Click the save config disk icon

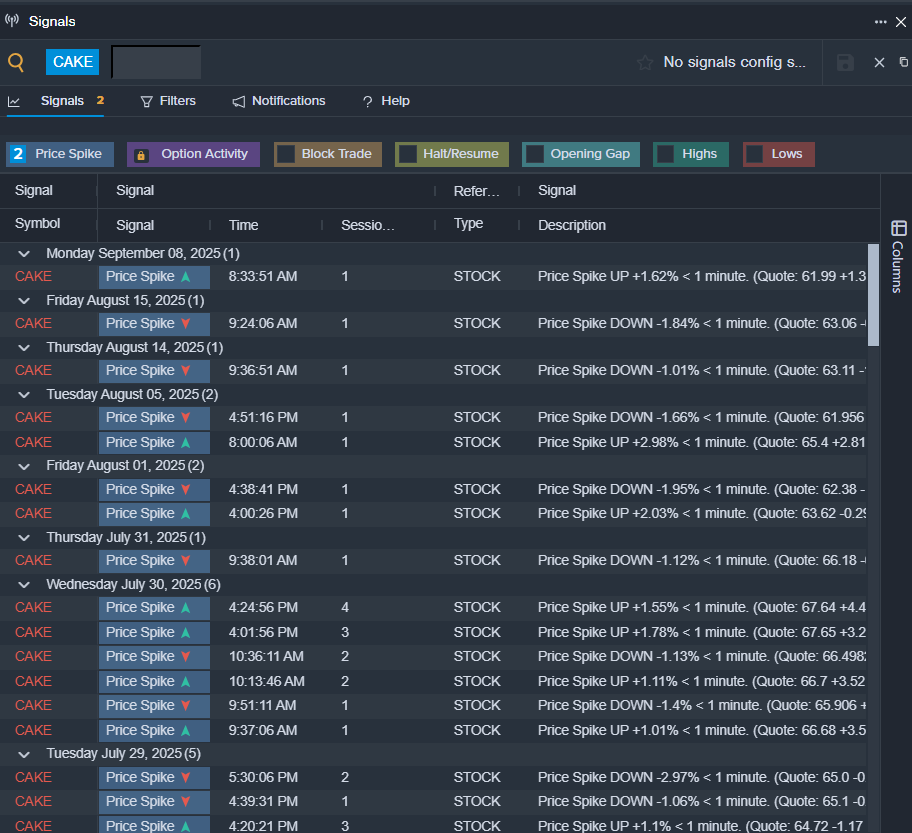[x=845, y=62]
